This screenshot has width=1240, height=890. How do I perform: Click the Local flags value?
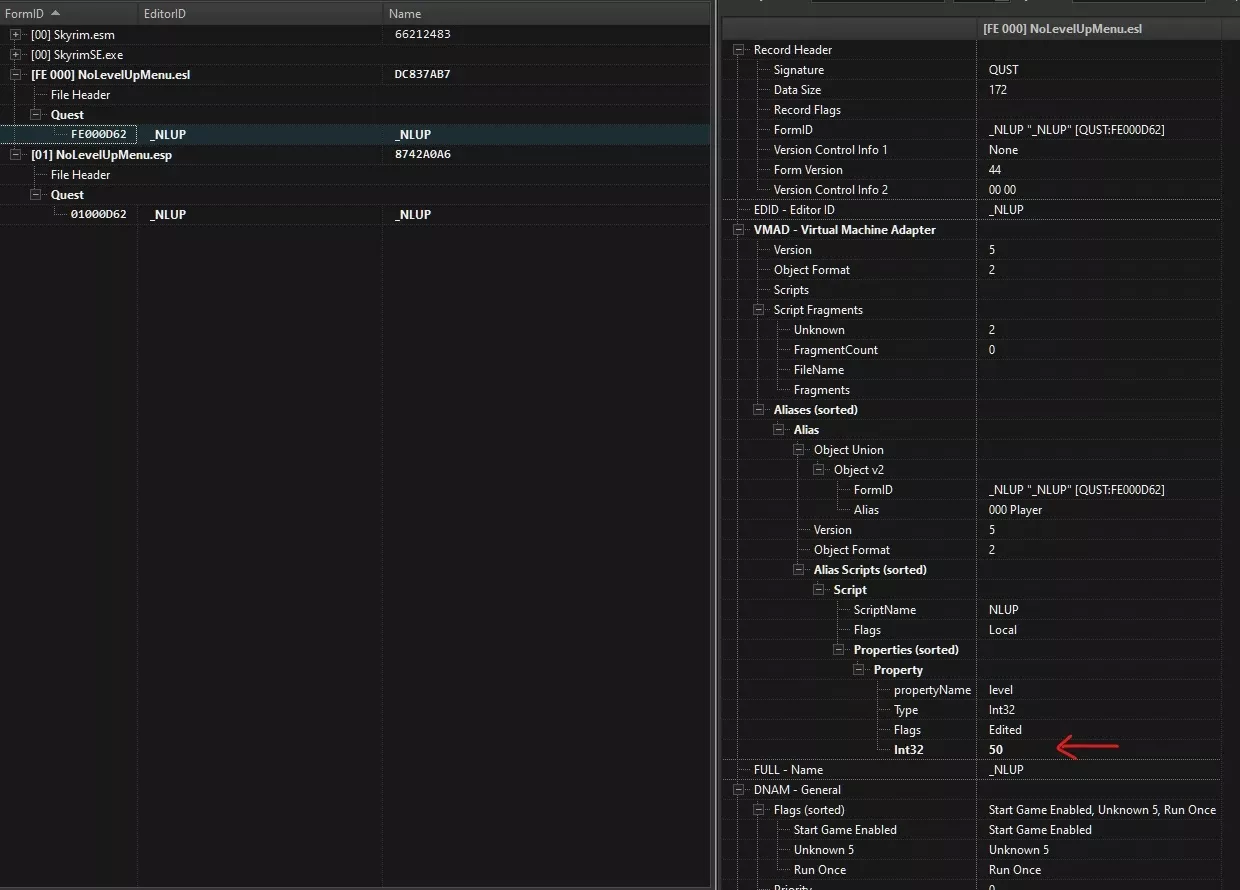point(1002,630)
